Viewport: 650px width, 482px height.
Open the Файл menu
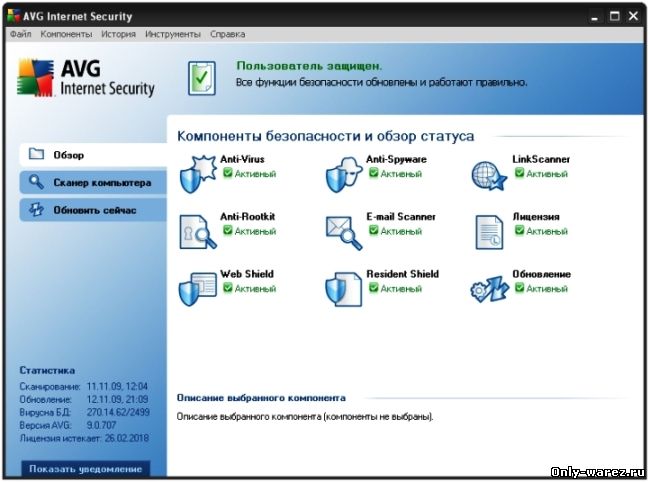coord(20,33)
